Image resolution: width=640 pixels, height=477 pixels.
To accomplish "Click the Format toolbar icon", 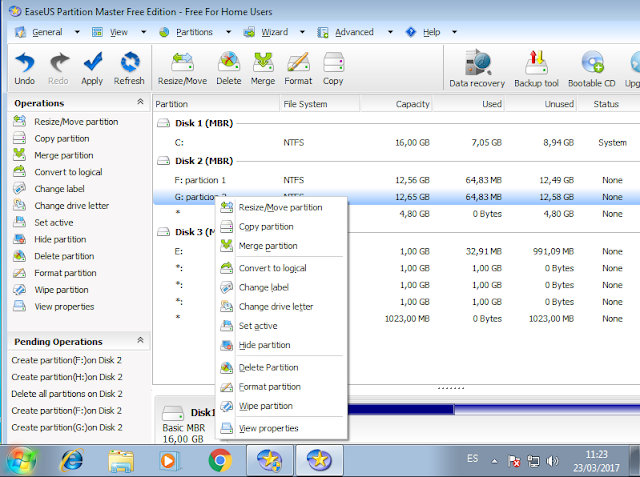I will (298, 69).
